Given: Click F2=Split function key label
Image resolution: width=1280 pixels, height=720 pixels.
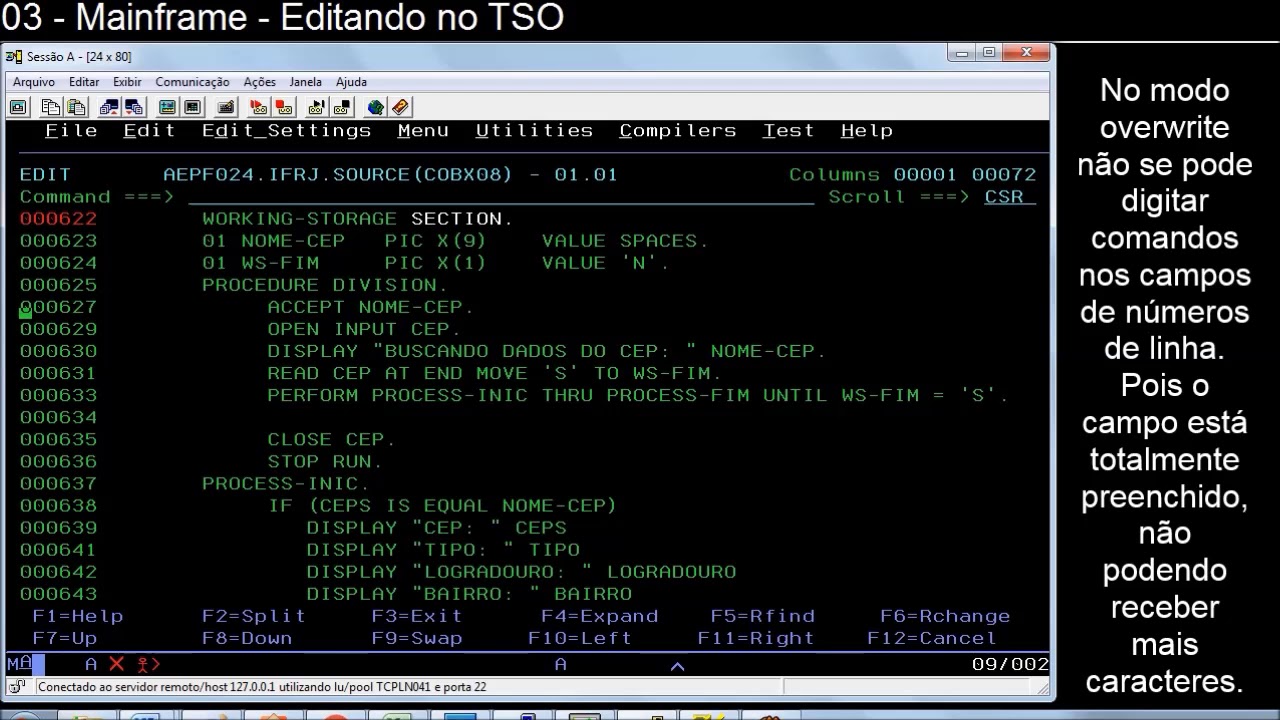Looking at the screenshot, I should [254, 616].
